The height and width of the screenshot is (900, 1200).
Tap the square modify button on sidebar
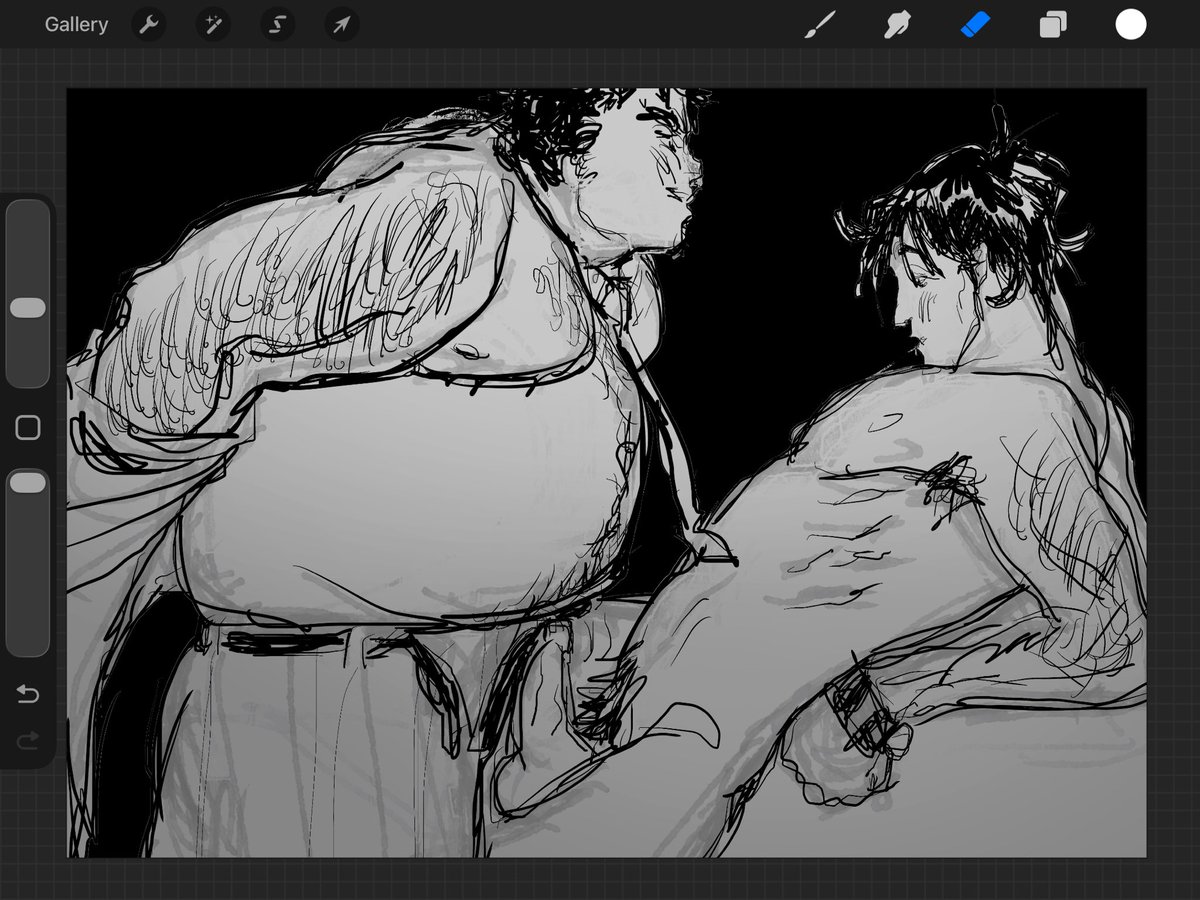(28, 429)
